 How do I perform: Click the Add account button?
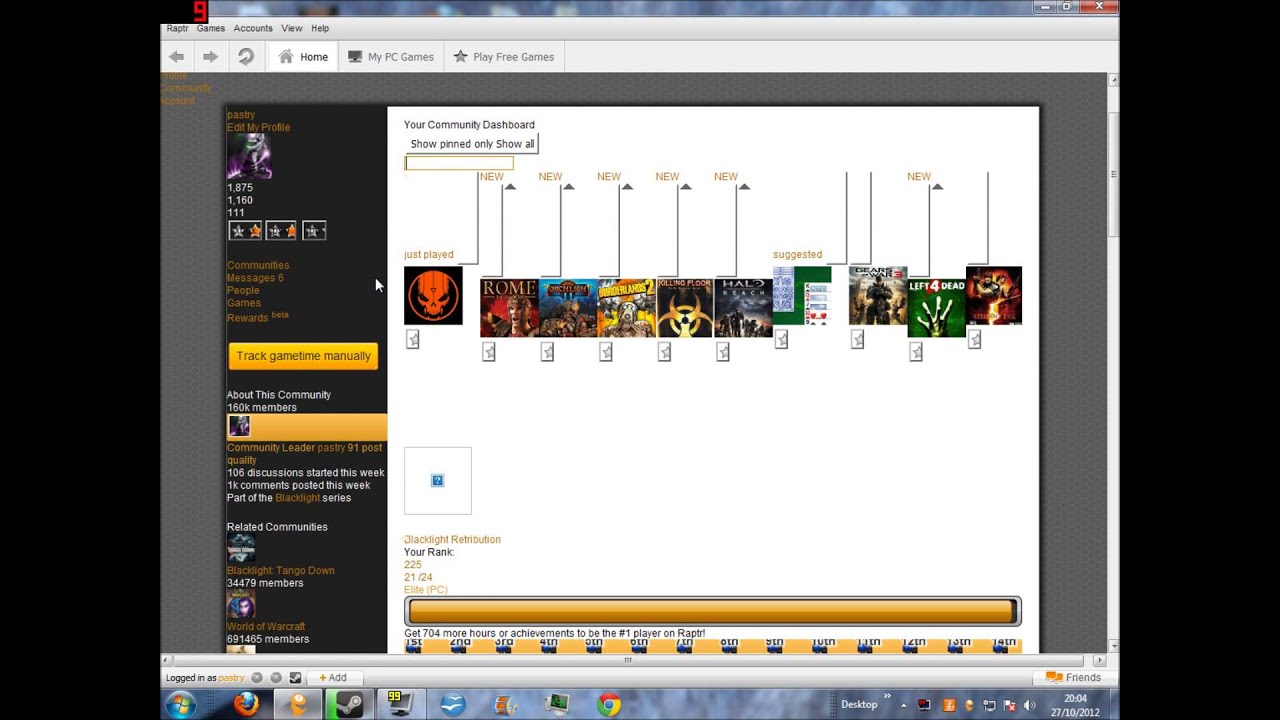(333, 678)
